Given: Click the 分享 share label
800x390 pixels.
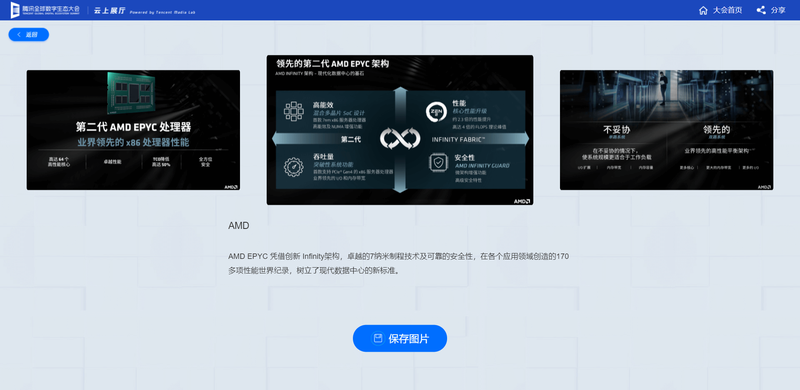Looking at the screenshot, I should (778, 10).
